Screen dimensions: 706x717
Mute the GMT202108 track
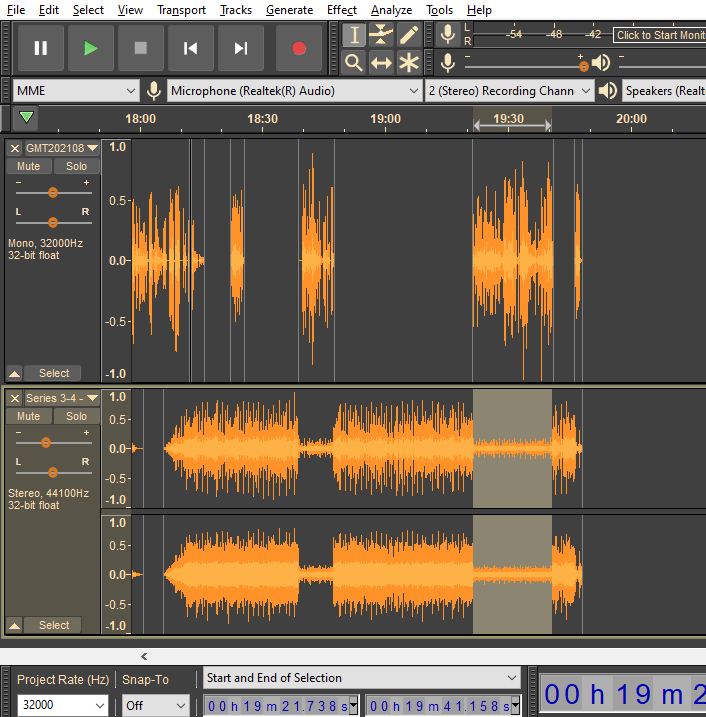pyautogui.click(x=29, y=166)
